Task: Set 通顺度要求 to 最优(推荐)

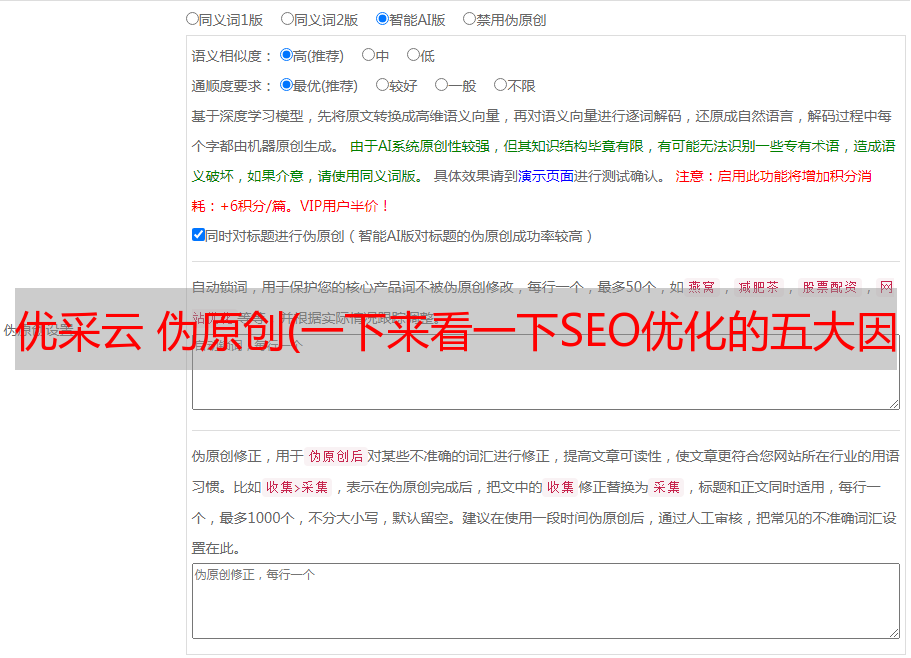Action: (286, 85)
